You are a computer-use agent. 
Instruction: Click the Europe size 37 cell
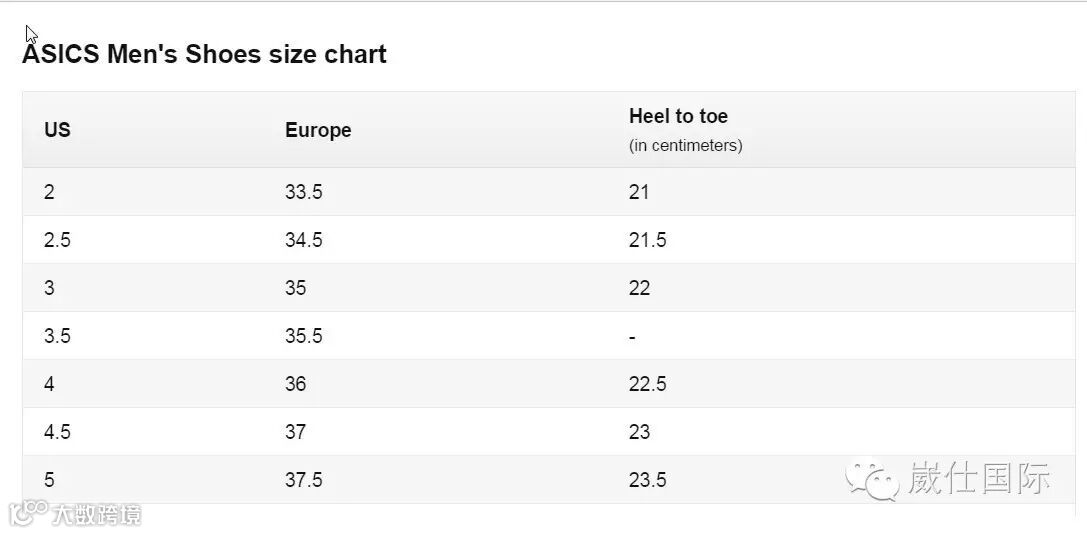click(295, 432)
